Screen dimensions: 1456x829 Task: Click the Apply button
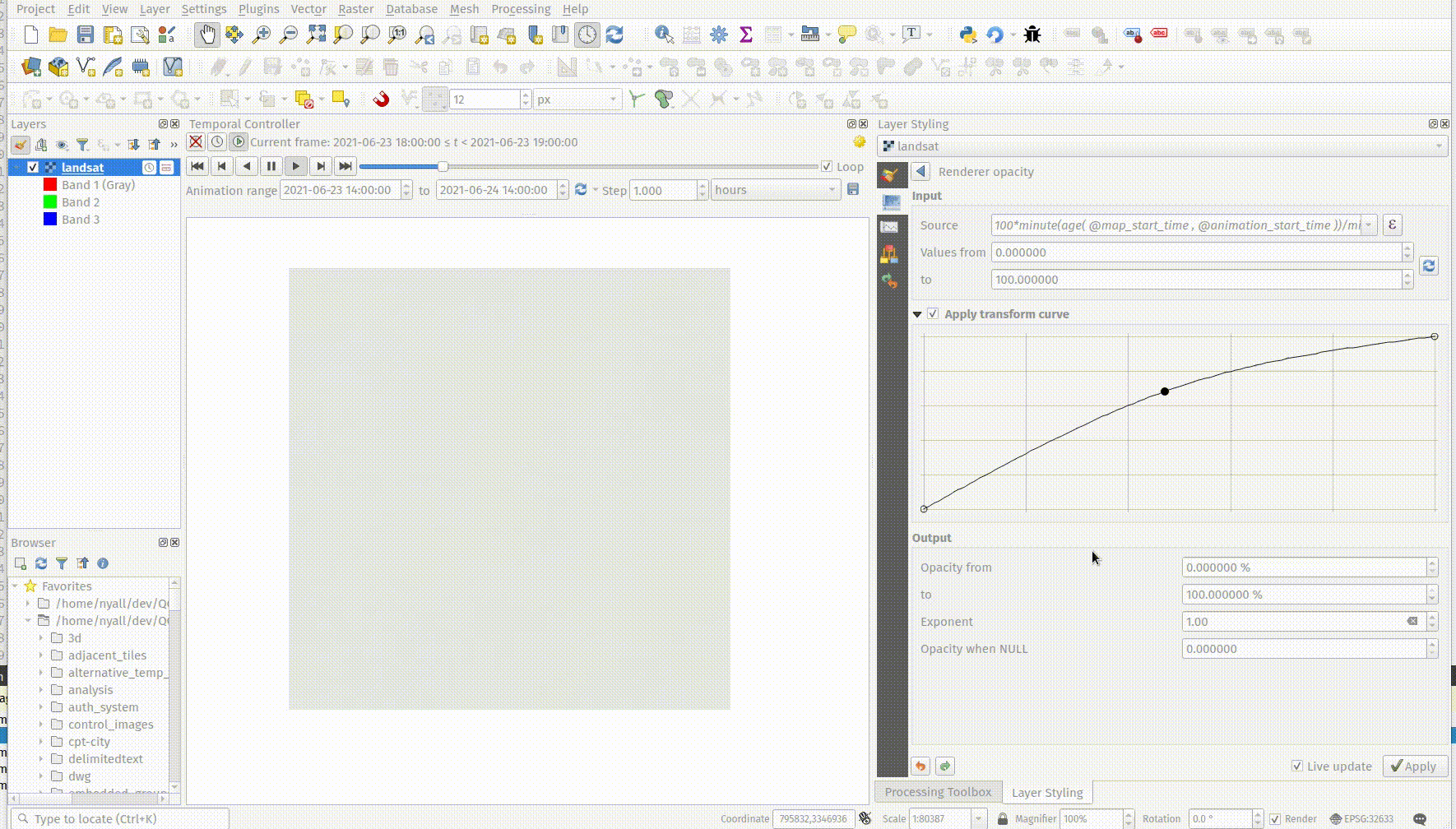click(x=1412, y=766)
